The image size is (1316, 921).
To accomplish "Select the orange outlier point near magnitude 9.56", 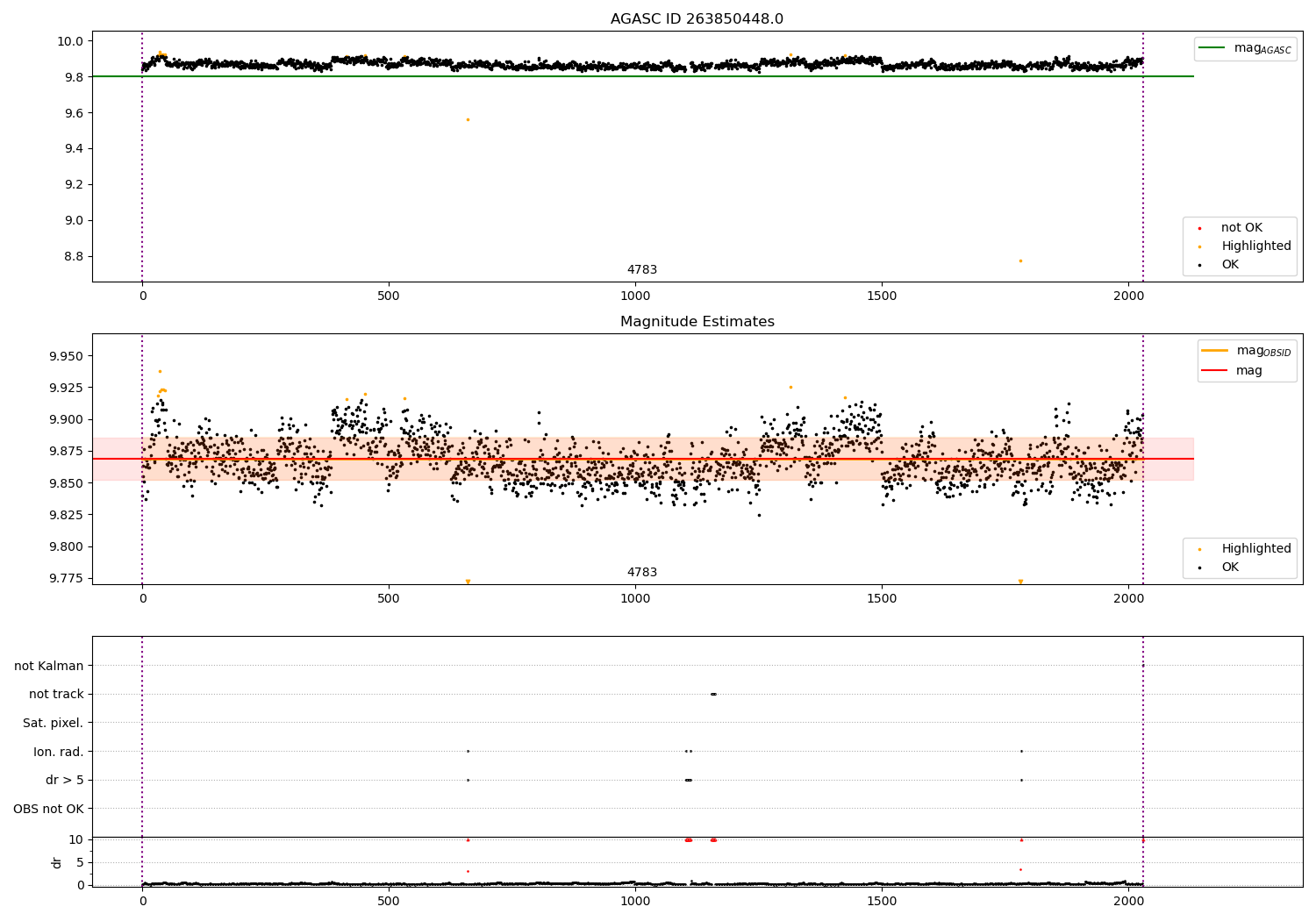I will (468, 119).
